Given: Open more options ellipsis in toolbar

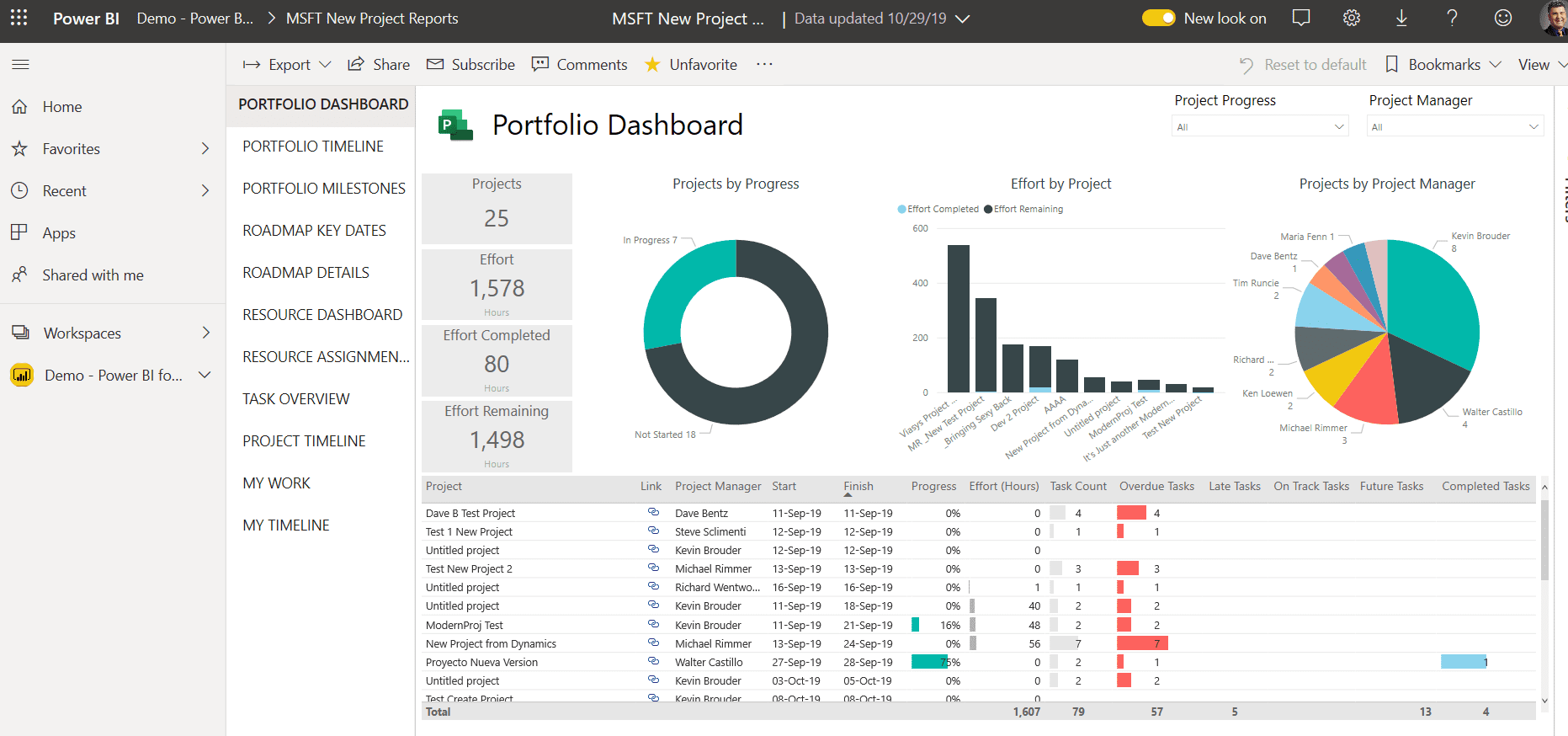Looking at the screenshot, I should pyautogui.click(x=764, y=64).
